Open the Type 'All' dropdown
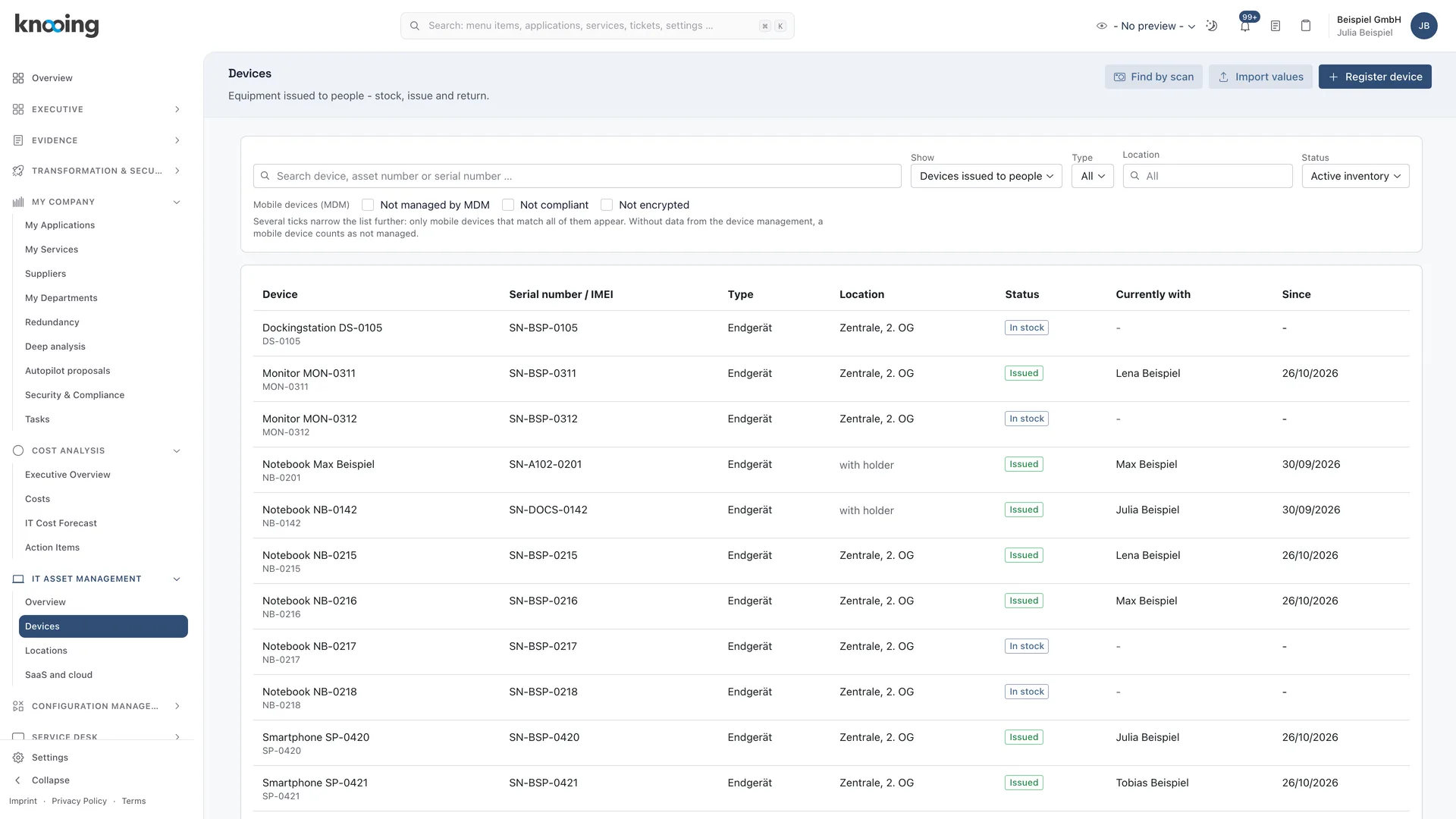The image size is (1456, 819). click(x=1092, y=176)
